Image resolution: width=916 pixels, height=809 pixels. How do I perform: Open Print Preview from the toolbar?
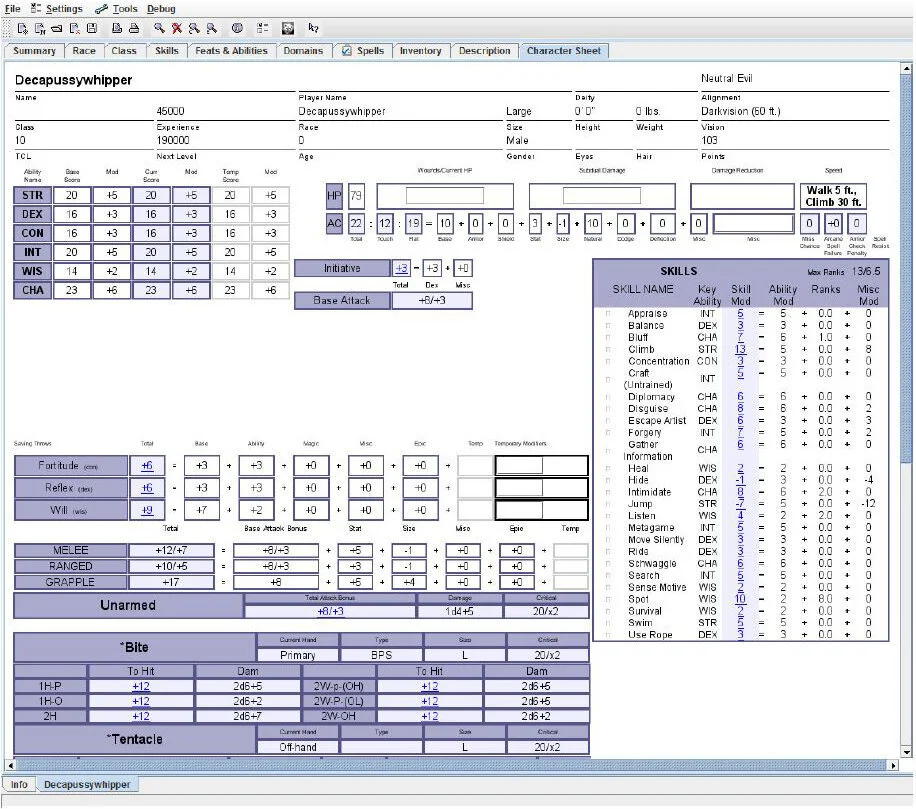[117, 28]
